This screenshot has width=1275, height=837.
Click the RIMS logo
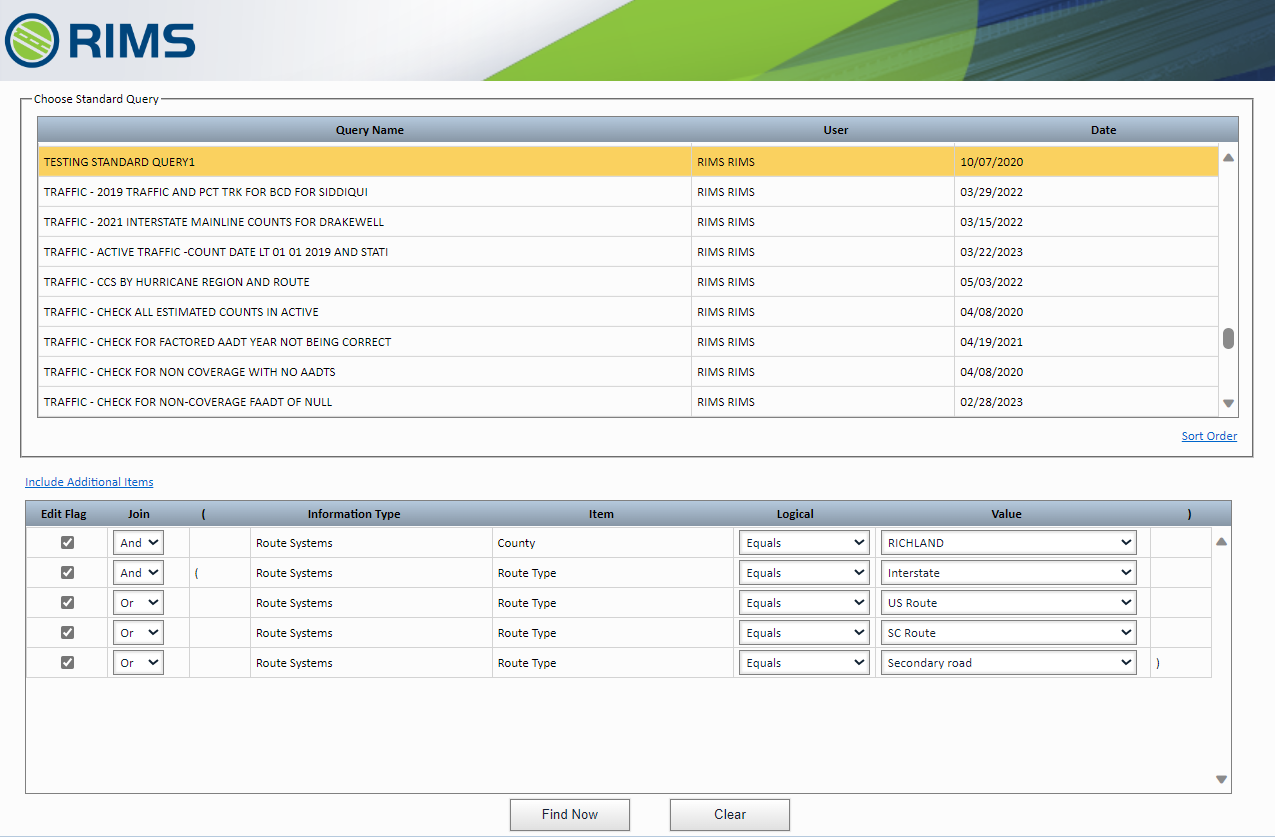(100, 40)
